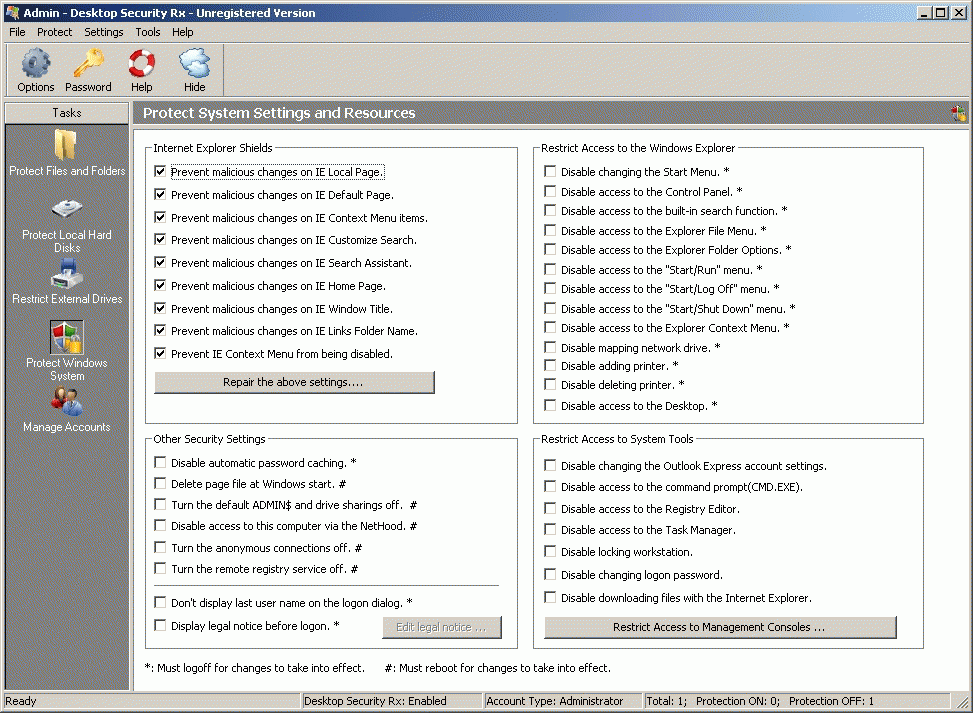Viewport: 973px width, 713px height.
Task: Check Disable access to Start/Log Off menu
Action: 550,289
